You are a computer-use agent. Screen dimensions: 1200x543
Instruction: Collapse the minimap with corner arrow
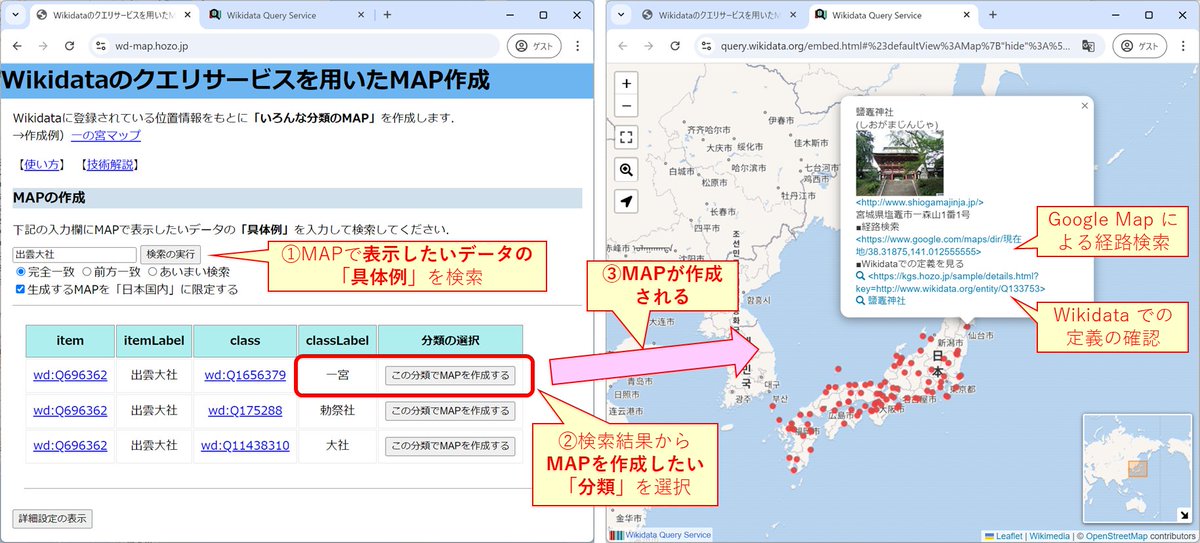[1185, 514]
